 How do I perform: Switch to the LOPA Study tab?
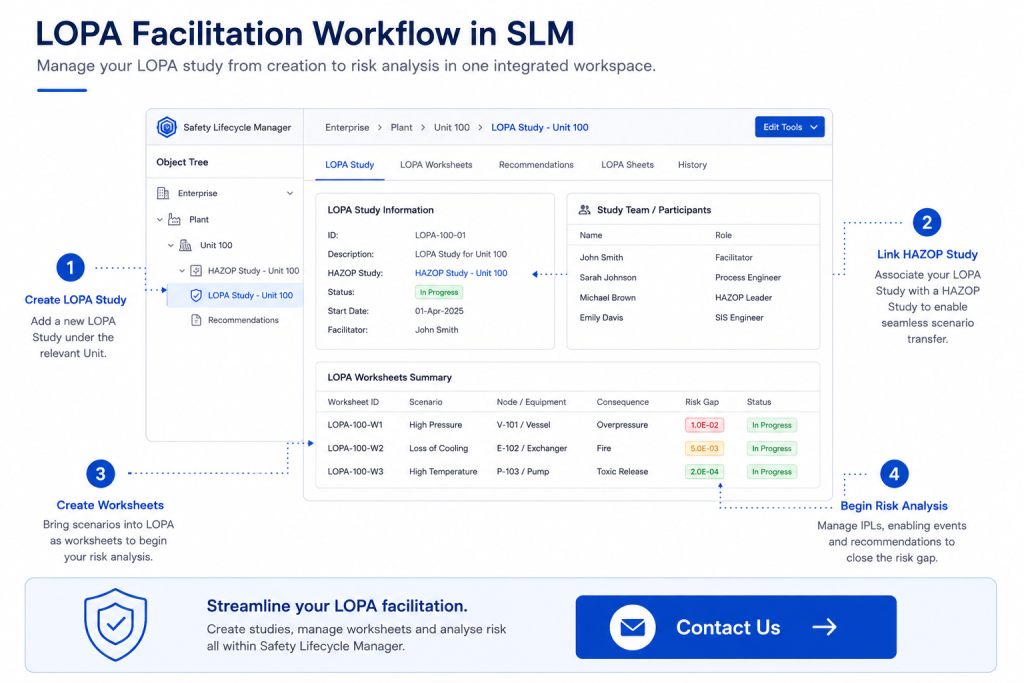point(349,165)
